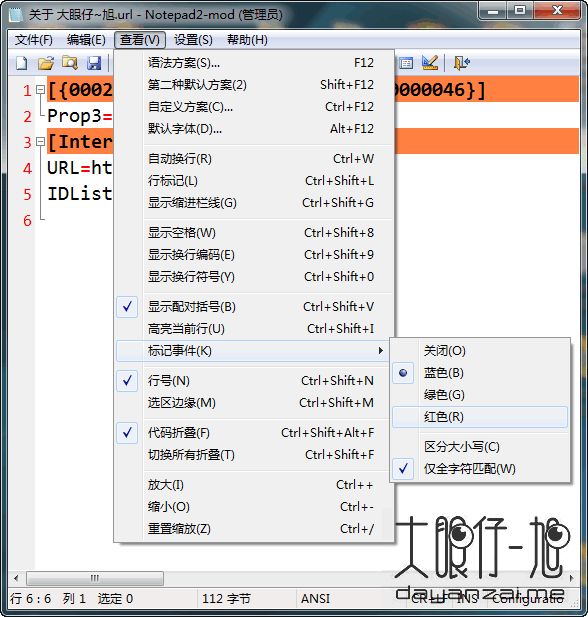This screenshot has height=617, width=588.
Task: Toggle 显示配对括号(B) checked option
Action: 255,307
